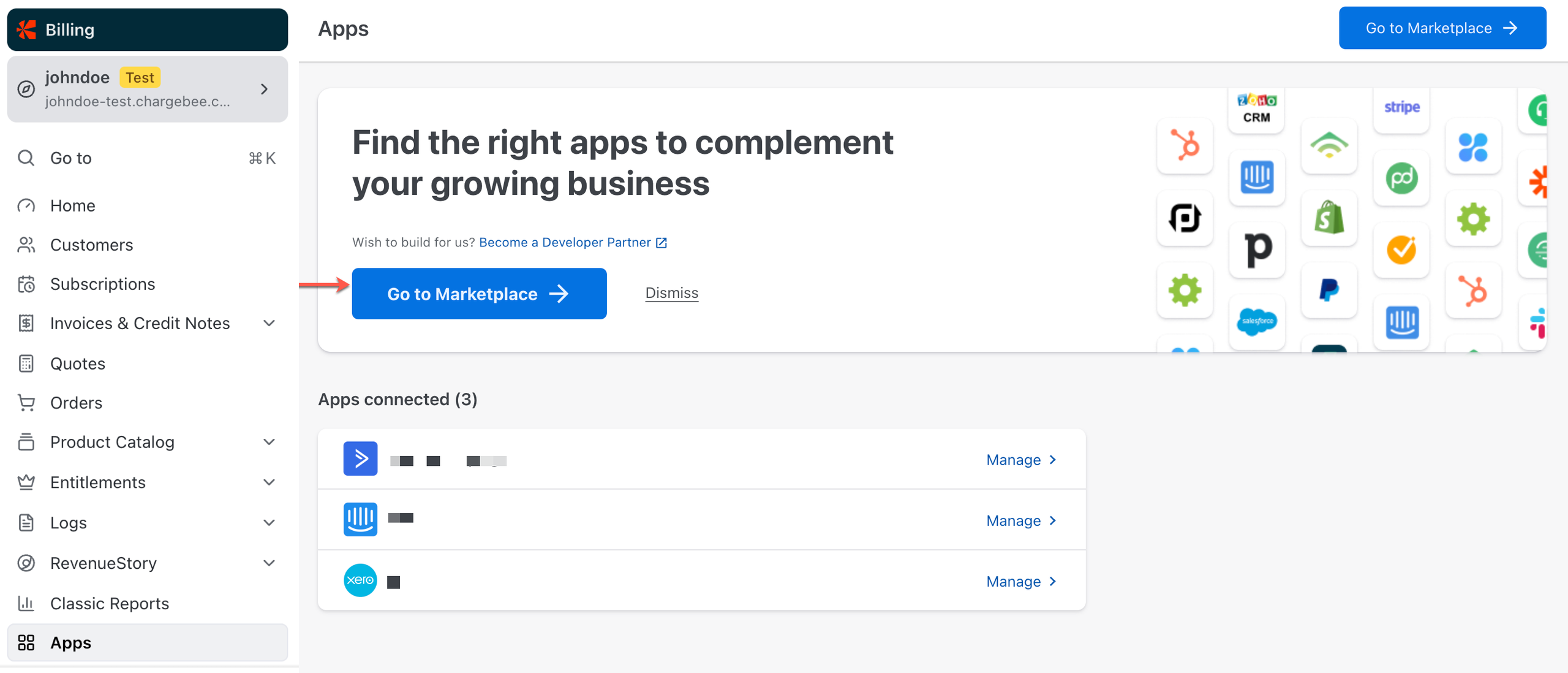
Task: Click Go to Marketplace button in banner
Action: point(479,294)
